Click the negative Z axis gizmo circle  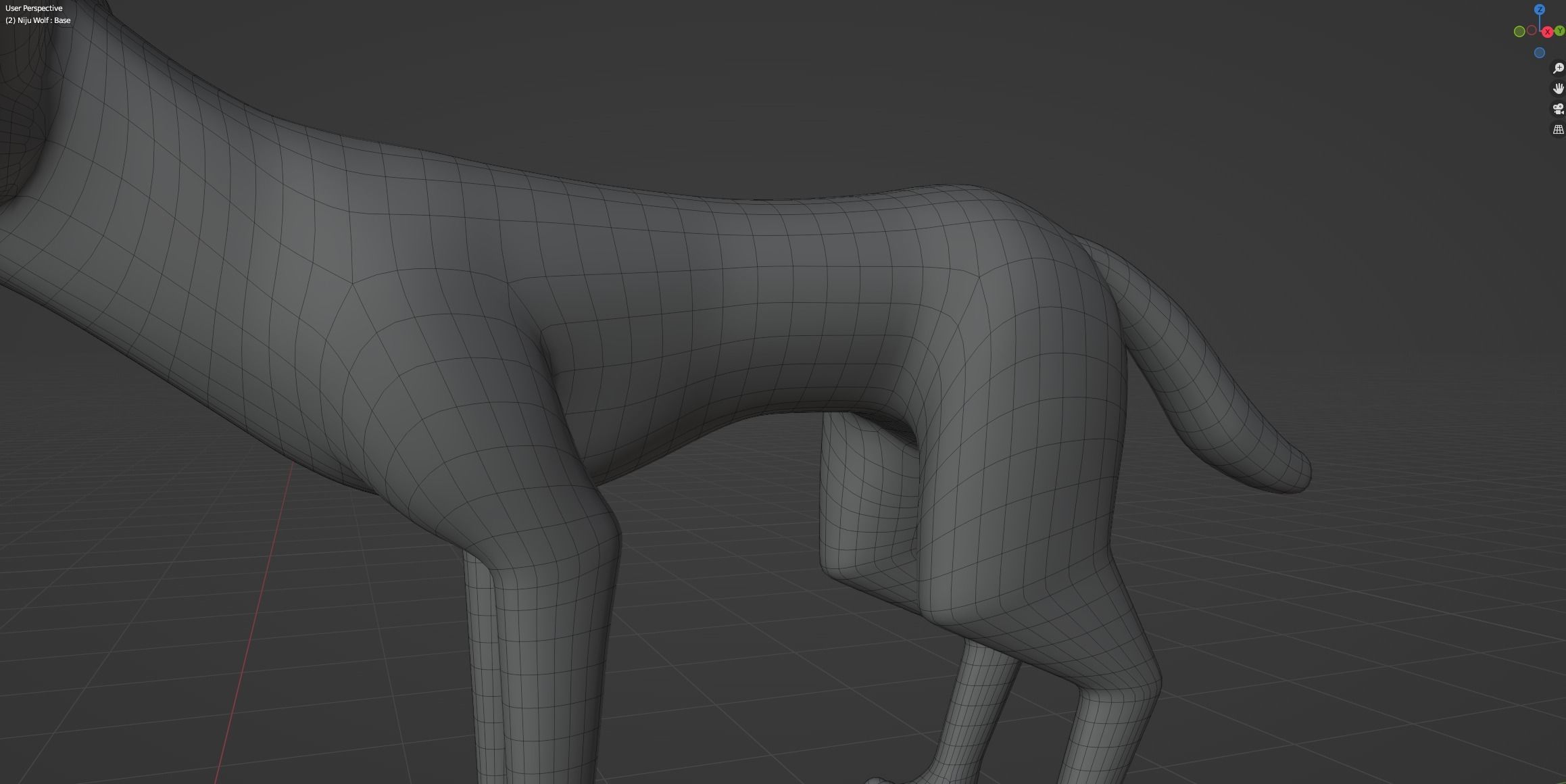pyautogui.click(x=1539, y=53)
